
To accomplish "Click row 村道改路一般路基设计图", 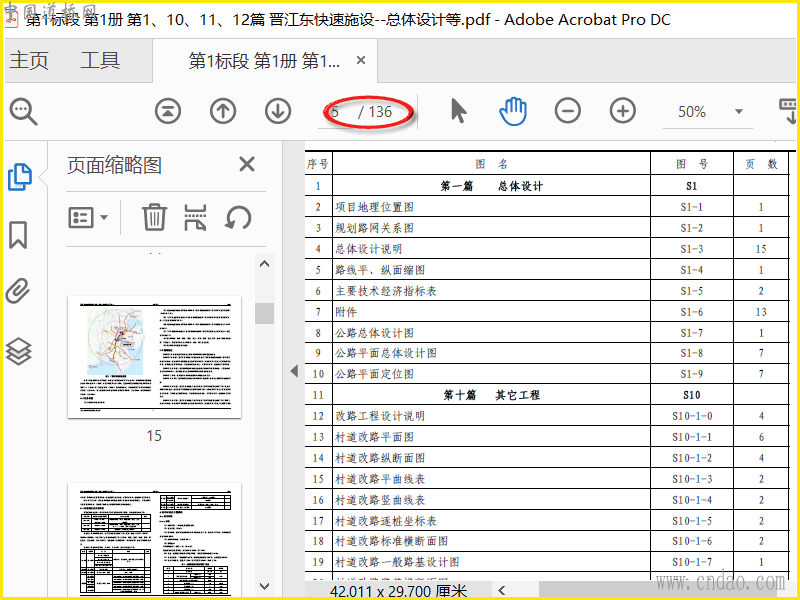I will pos(547,562).
